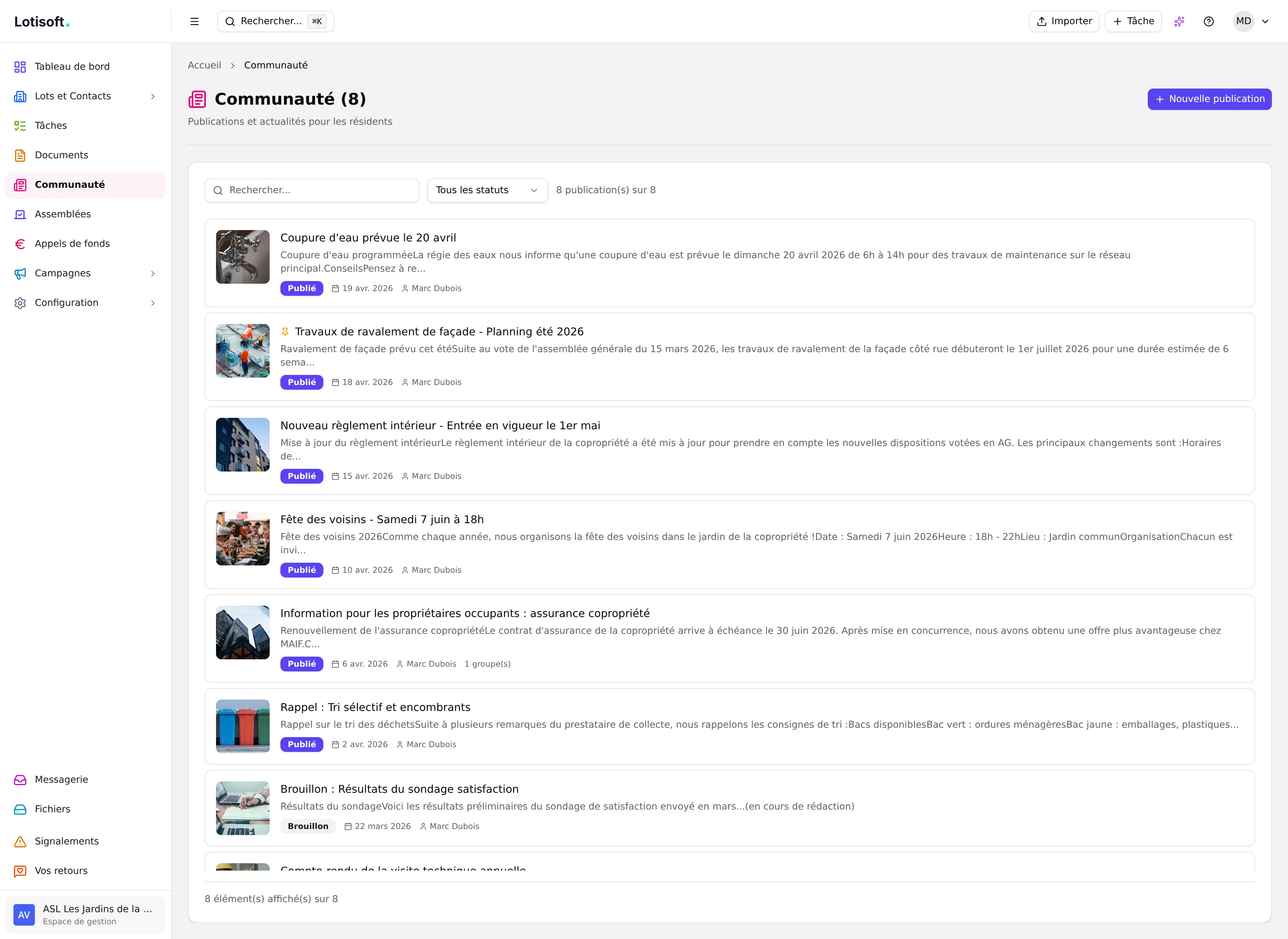Click the Communauté breadcrumb text
This screenshot has height=939, width=1288.
(276, 65)
